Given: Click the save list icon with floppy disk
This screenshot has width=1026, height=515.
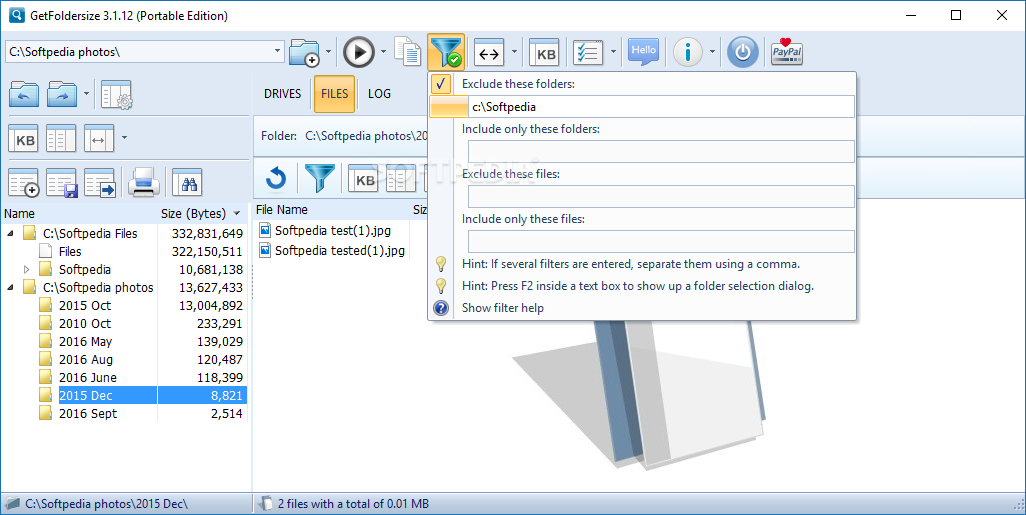Looking at the screenshot, I should tap(62, 183).
